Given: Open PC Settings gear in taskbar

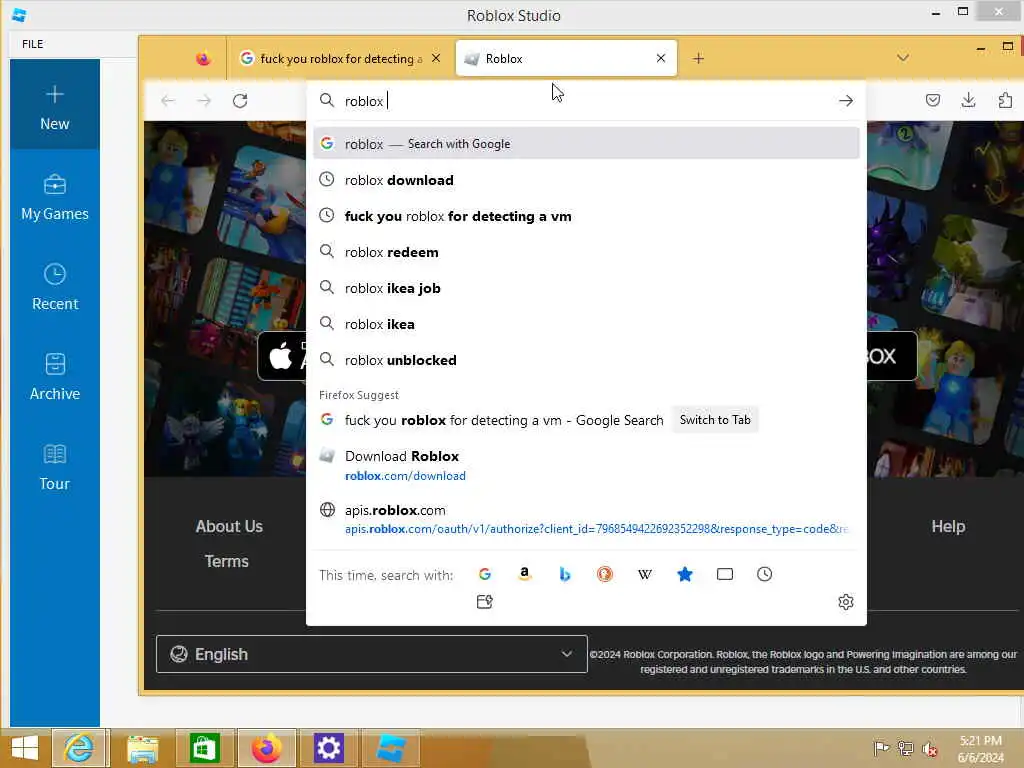Looking at the screenshot, I should tap(328, 748).
